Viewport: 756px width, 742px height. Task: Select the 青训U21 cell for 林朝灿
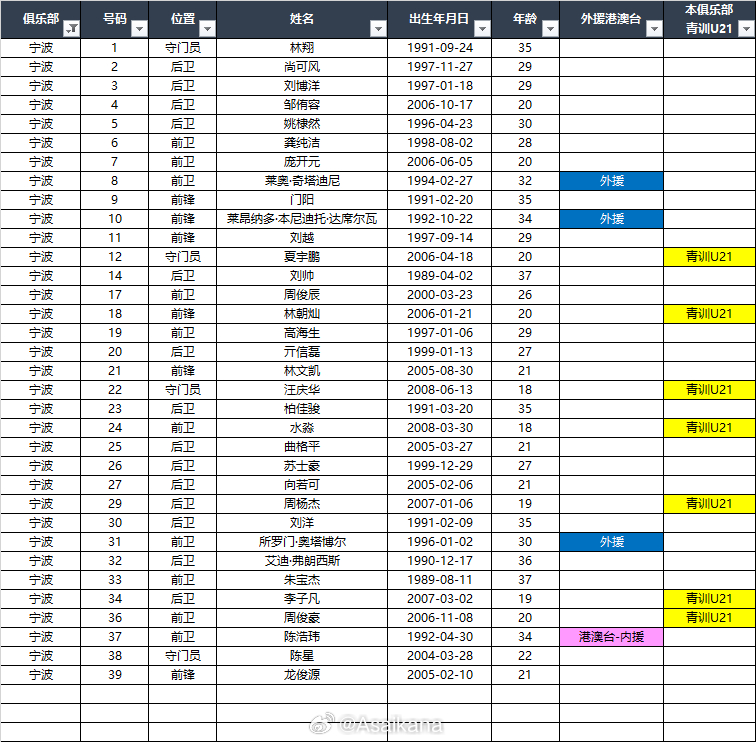tap(709, 314)
